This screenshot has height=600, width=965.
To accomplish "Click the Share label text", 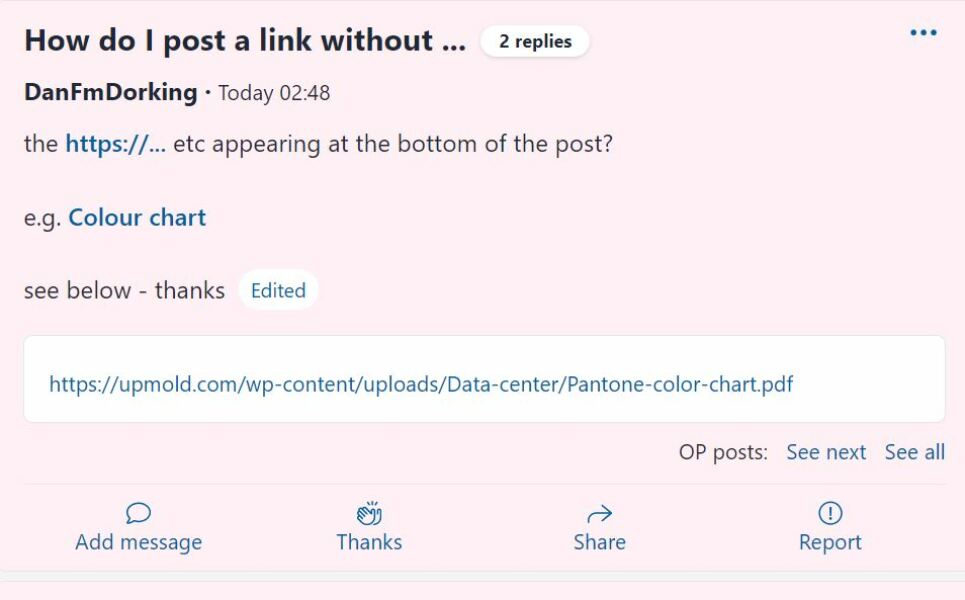I will [x=599, y=542].
